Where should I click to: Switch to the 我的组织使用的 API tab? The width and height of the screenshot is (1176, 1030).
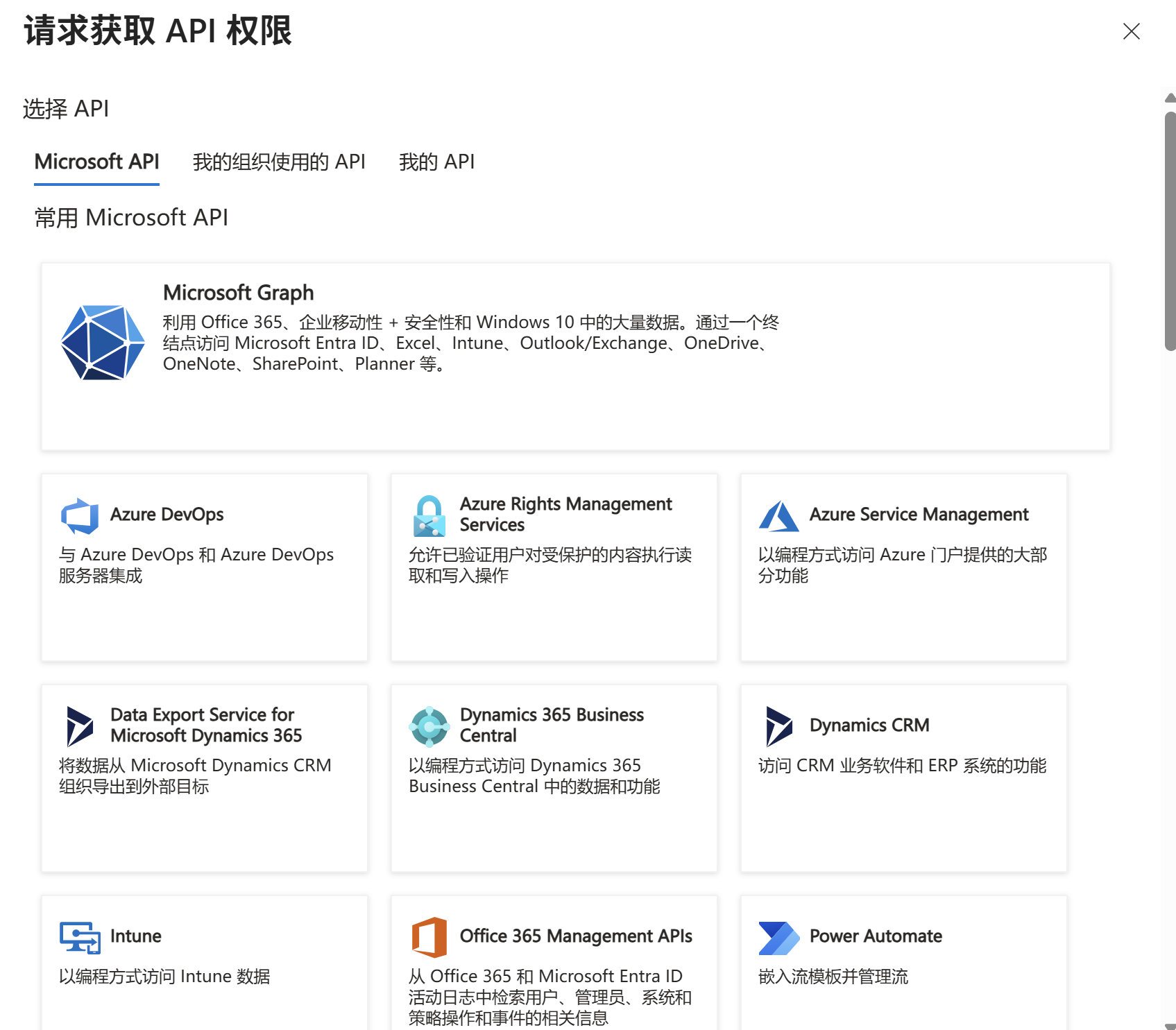(279, 162)
